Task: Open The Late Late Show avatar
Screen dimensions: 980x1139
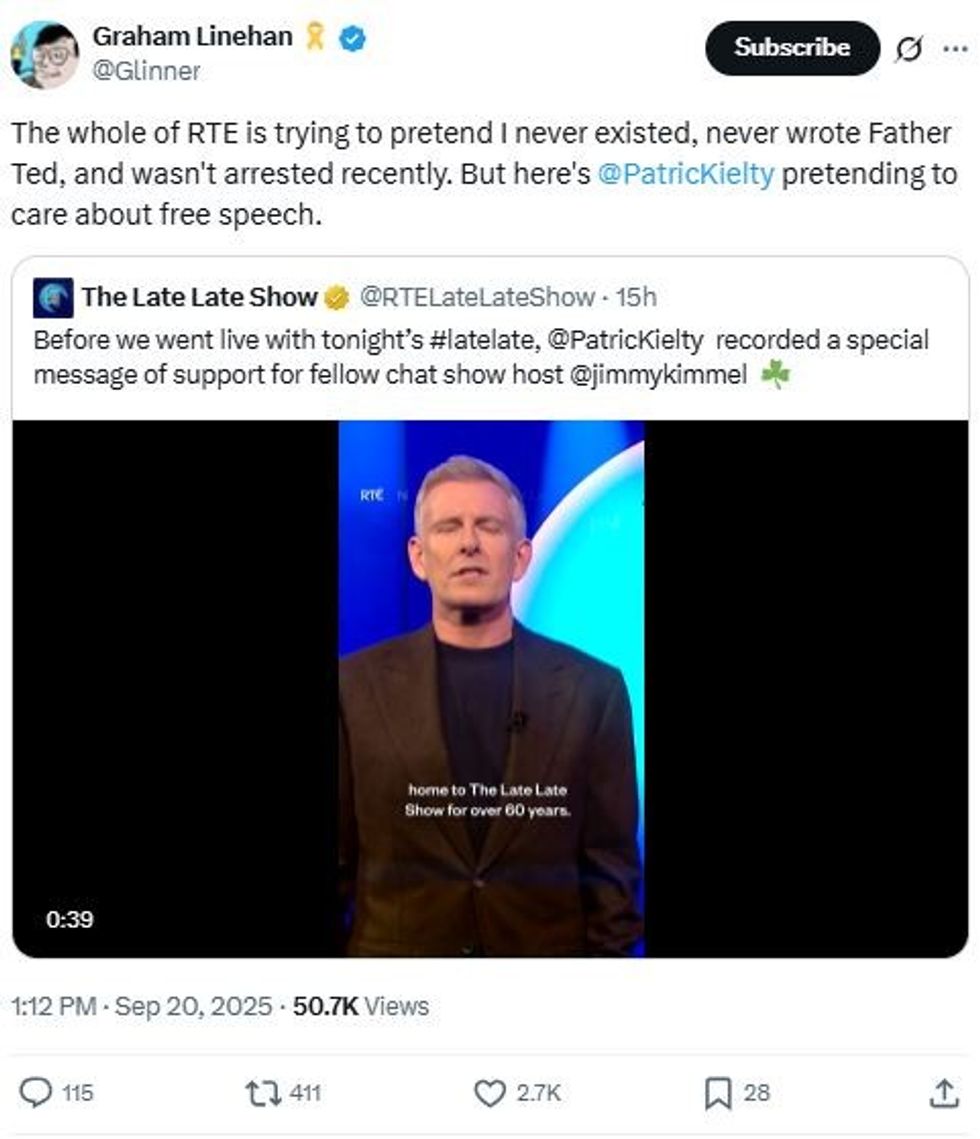Action: [x=52, y=297]
